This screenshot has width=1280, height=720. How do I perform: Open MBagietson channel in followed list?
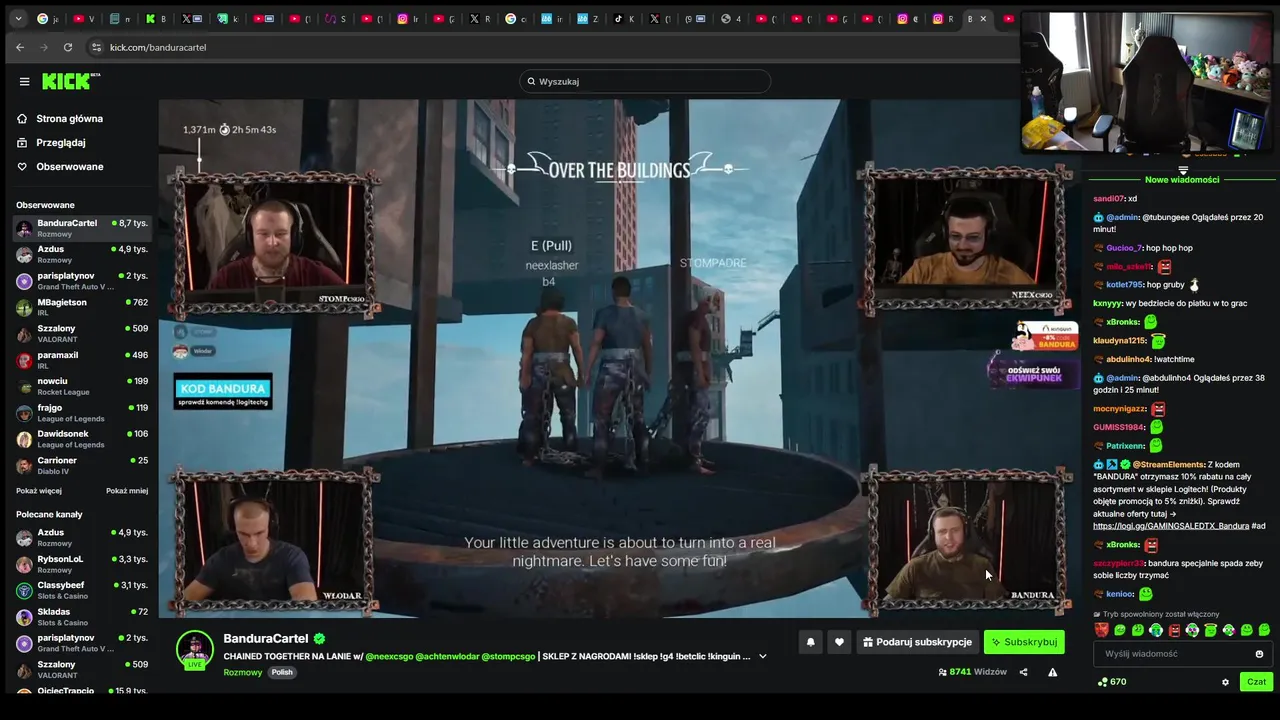pyautogui.click(x=82, y=307)
